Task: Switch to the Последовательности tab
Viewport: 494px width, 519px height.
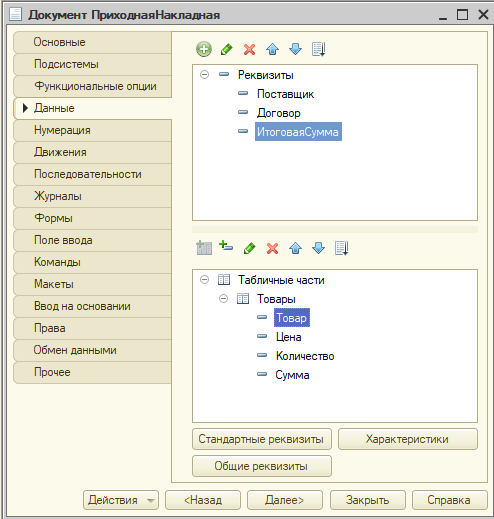Action: coord(92,174)
